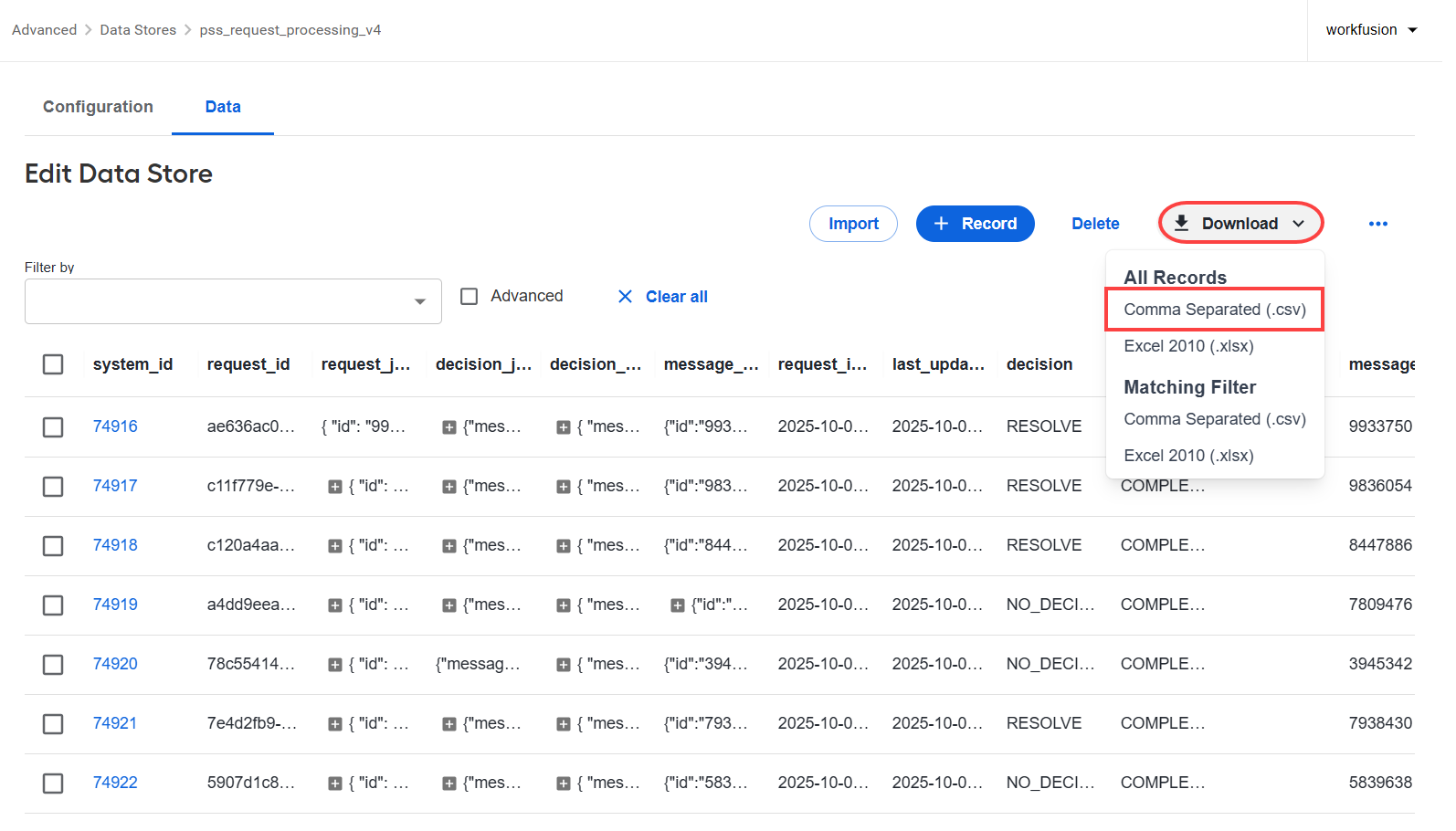Open record link 74922
The width and height of the screenshot is (1456, 831).
[115, 783]
